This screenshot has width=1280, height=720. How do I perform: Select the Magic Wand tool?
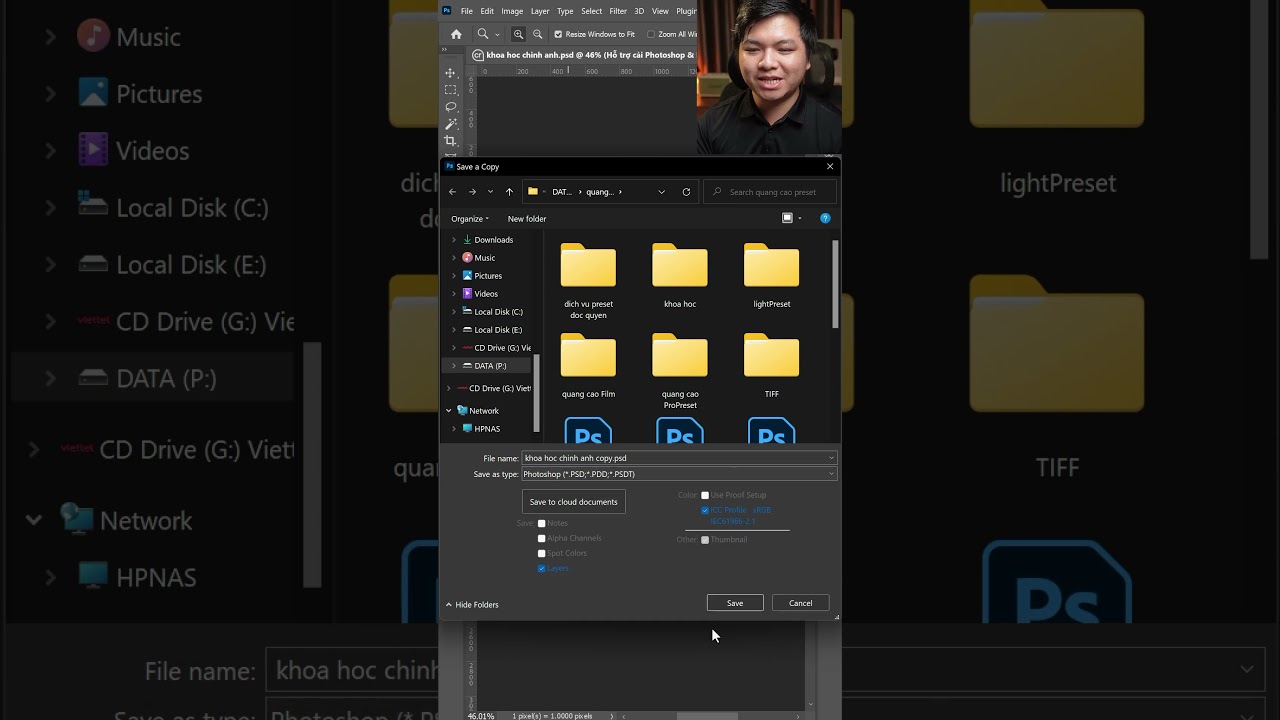click(450, 124)
